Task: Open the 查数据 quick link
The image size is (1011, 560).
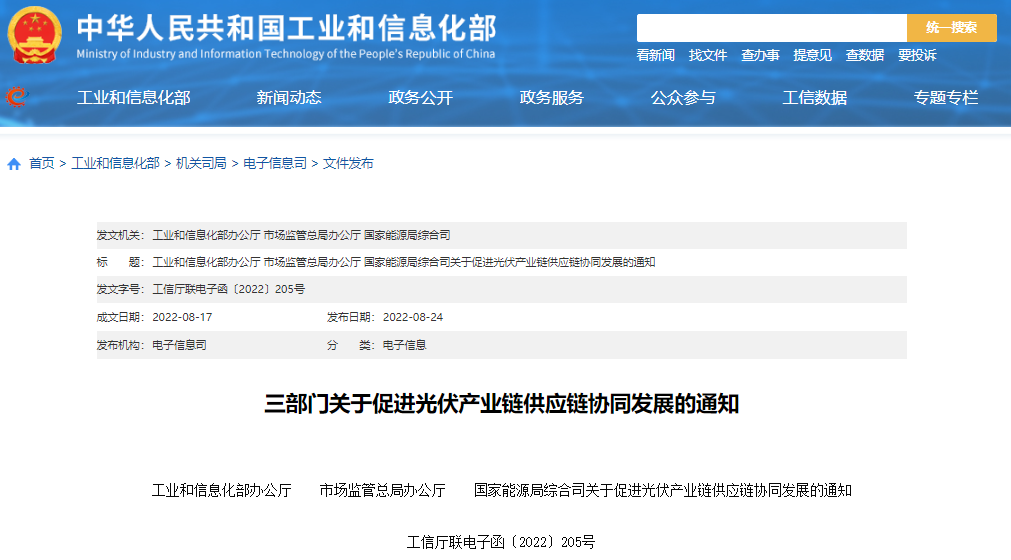Action: coord(864,56)
